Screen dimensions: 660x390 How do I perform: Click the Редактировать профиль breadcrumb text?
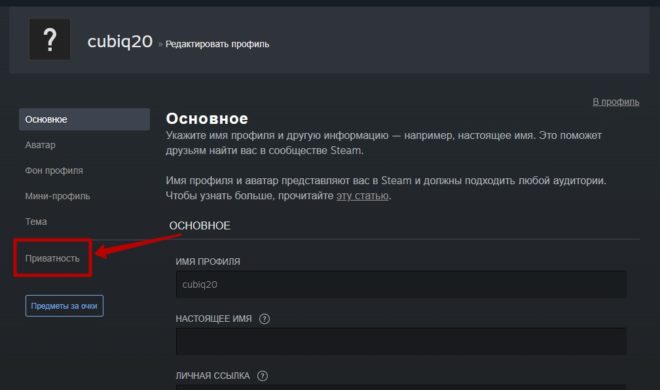coord(217,44)
